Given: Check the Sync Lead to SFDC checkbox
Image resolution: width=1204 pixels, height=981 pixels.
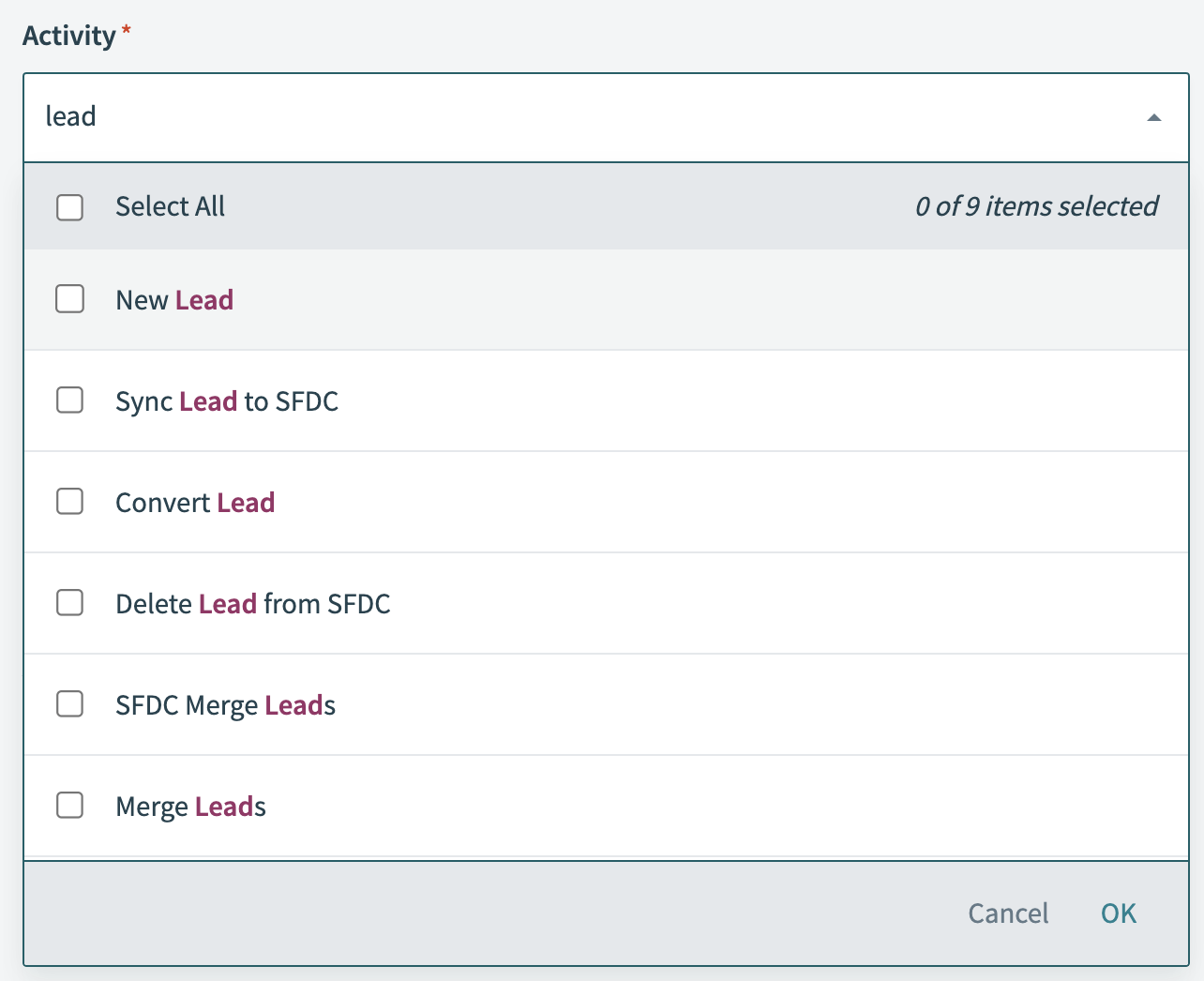Looking at the screenshot, I should tap(69, 400).
